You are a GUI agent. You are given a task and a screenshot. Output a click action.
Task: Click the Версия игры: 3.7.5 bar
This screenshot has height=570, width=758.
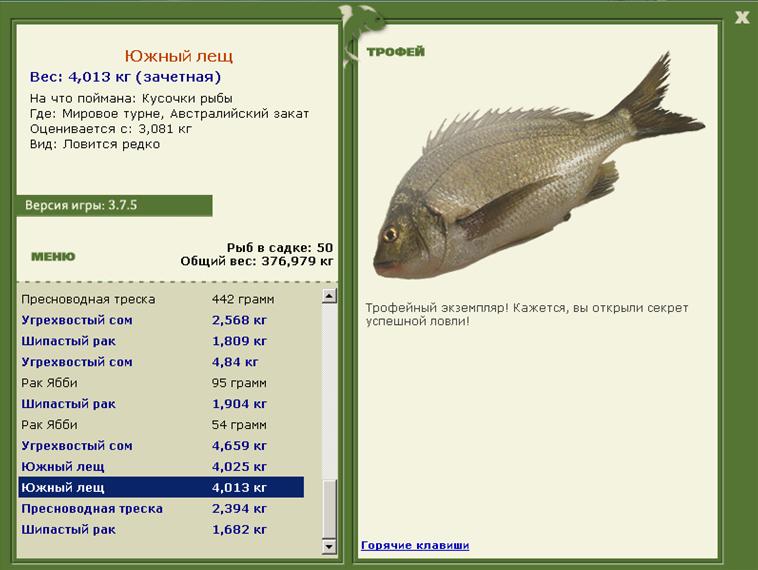pos(115,205)
